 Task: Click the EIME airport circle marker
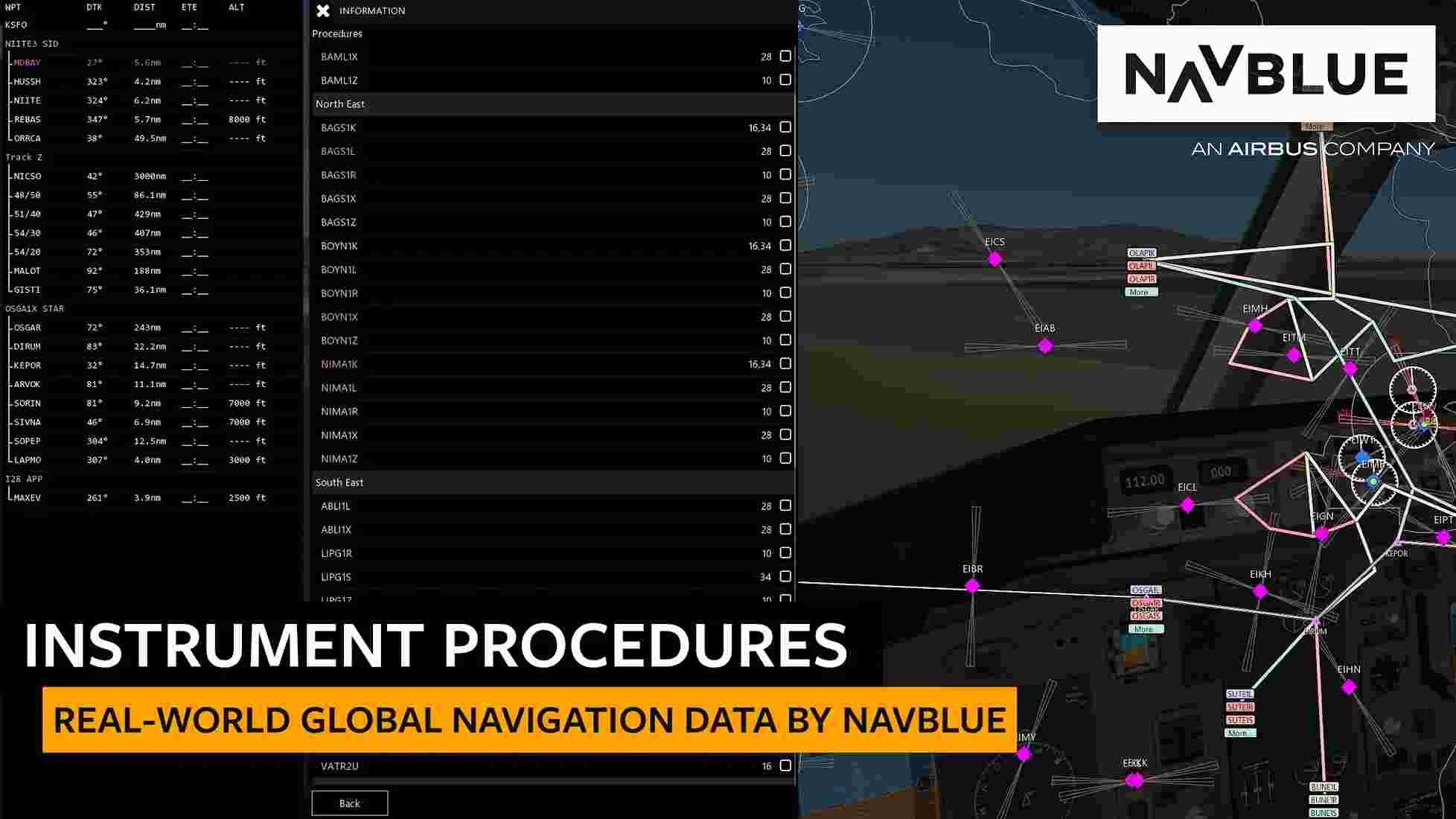point(1373,482)
